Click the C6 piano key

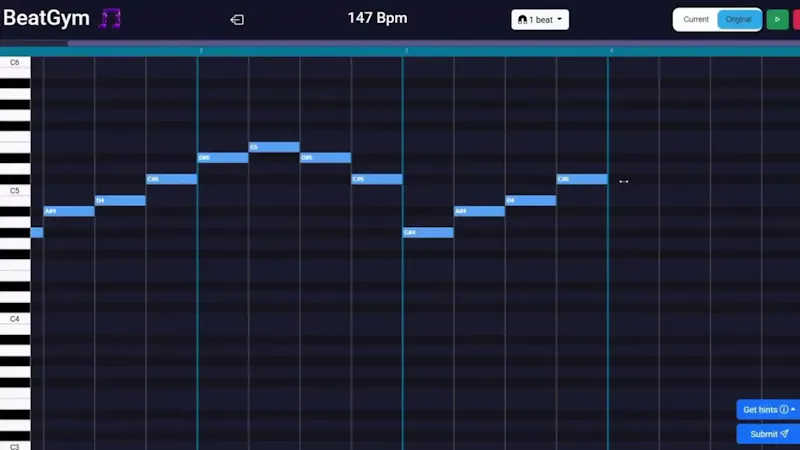coord(15,62)
